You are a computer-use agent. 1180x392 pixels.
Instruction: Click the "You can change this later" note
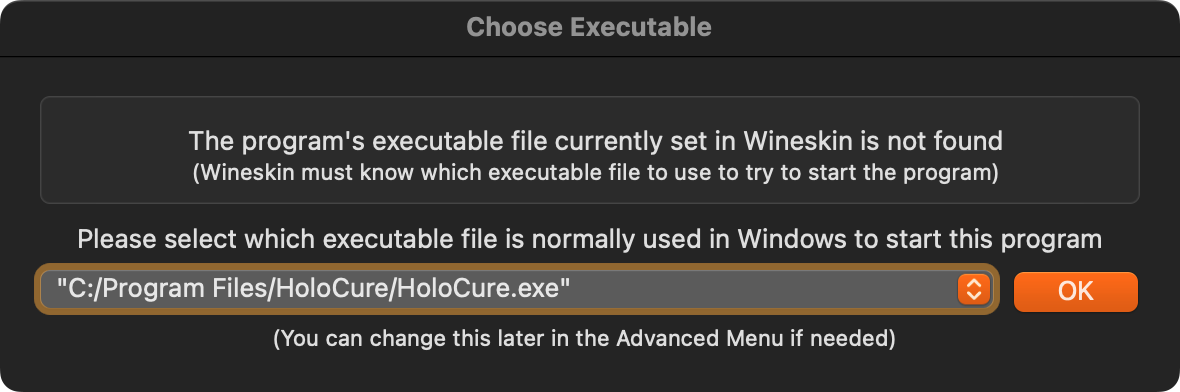(x=584, y=339)
